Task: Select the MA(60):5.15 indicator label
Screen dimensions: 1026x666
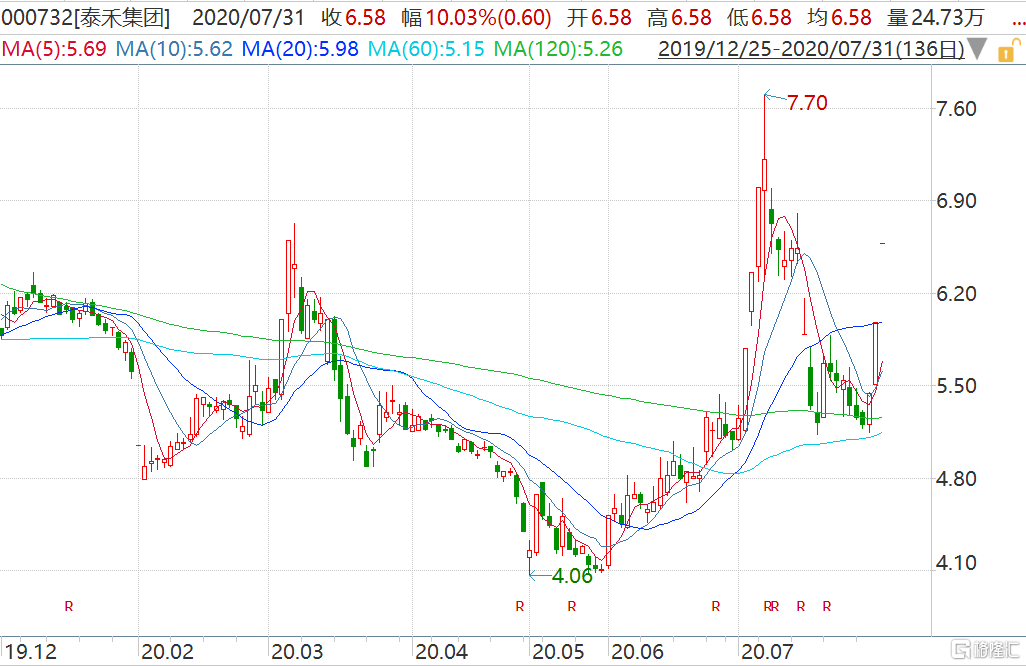Action: click(x=426, y=49)
